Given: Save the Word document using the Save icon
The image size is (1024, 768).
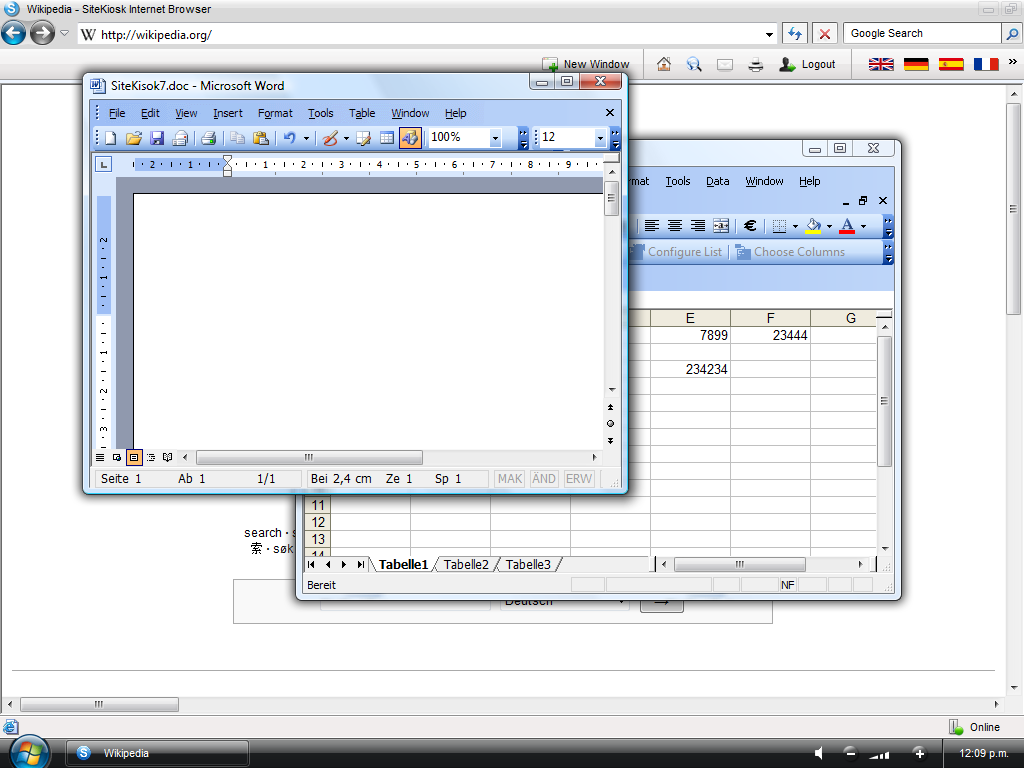Looking at the screenshot, I should [x=156, y=137].
